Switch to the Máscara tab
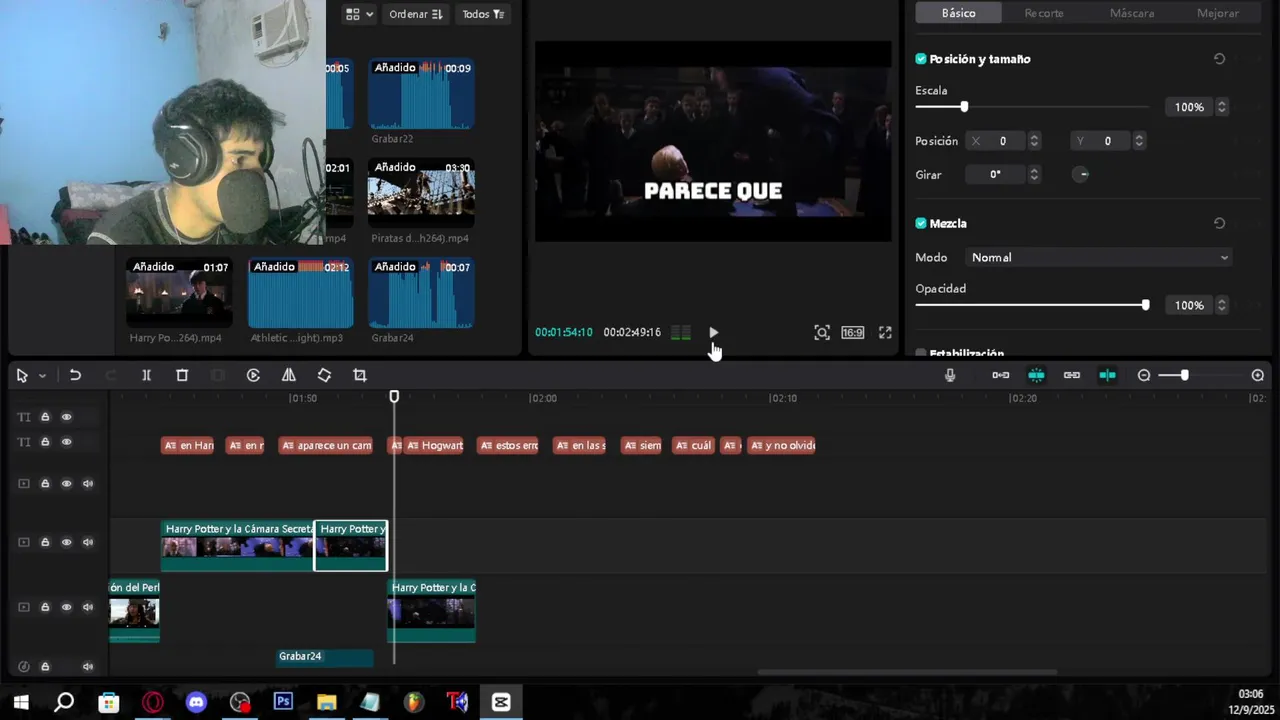This screenshot has height=720, width=1280. [1132, 13]
